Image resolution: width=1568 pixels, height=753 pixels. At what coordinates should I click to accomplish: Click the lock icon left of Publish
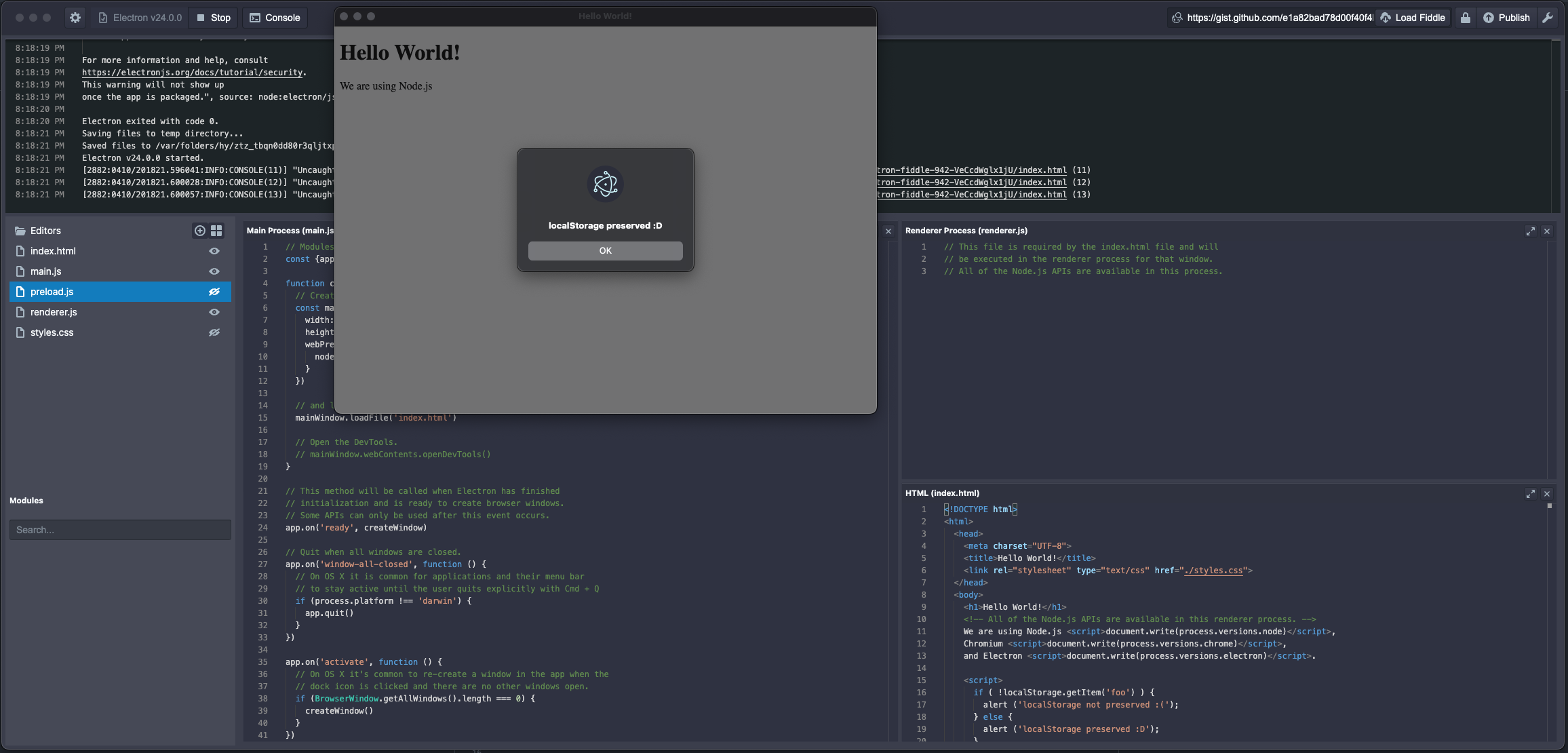pyautogui.click(x=1465, y=18)
